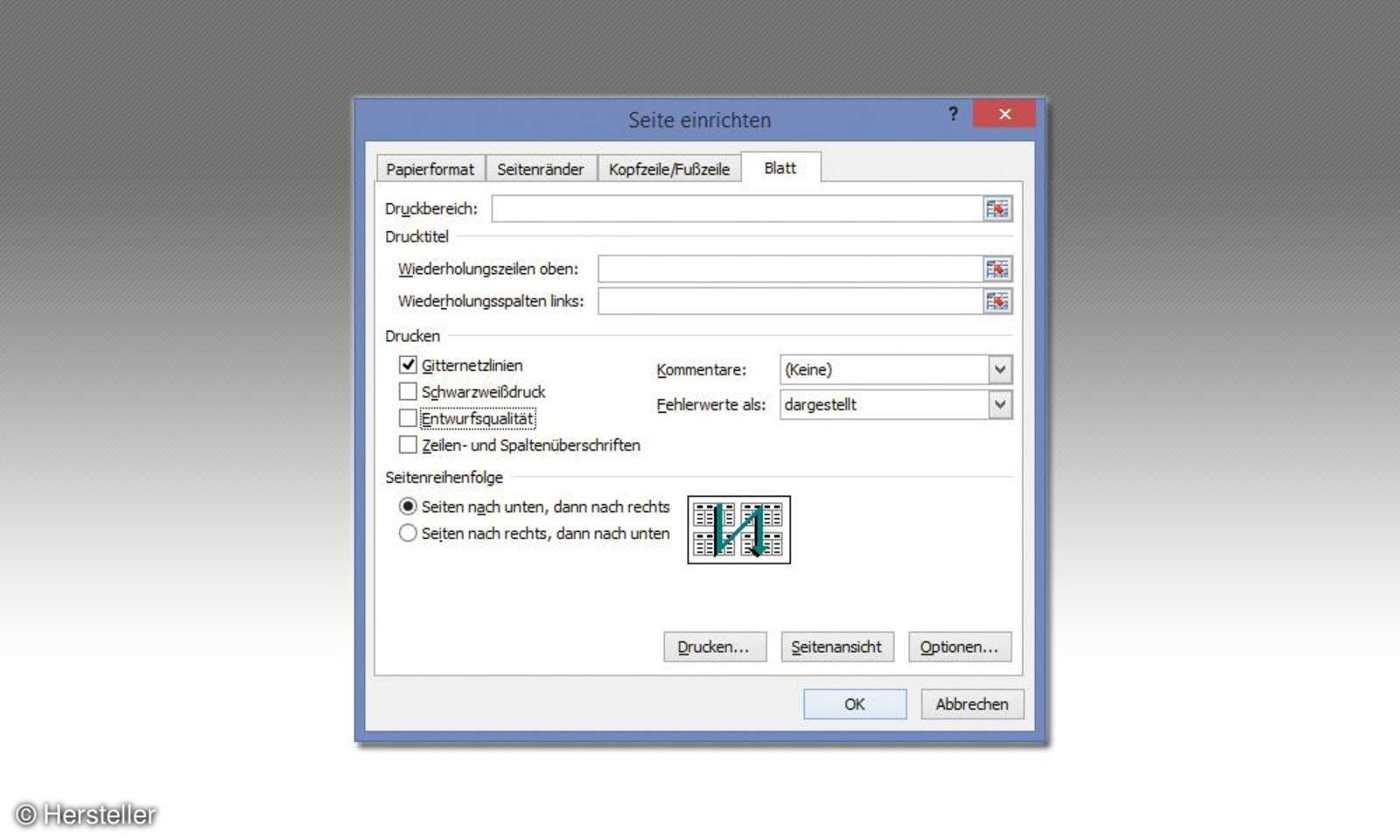The width and height of the screenshot is (1400, 840).
Task: Check Zeilen- und Spaltenüberschriften
Action: [x=408, y=444]
